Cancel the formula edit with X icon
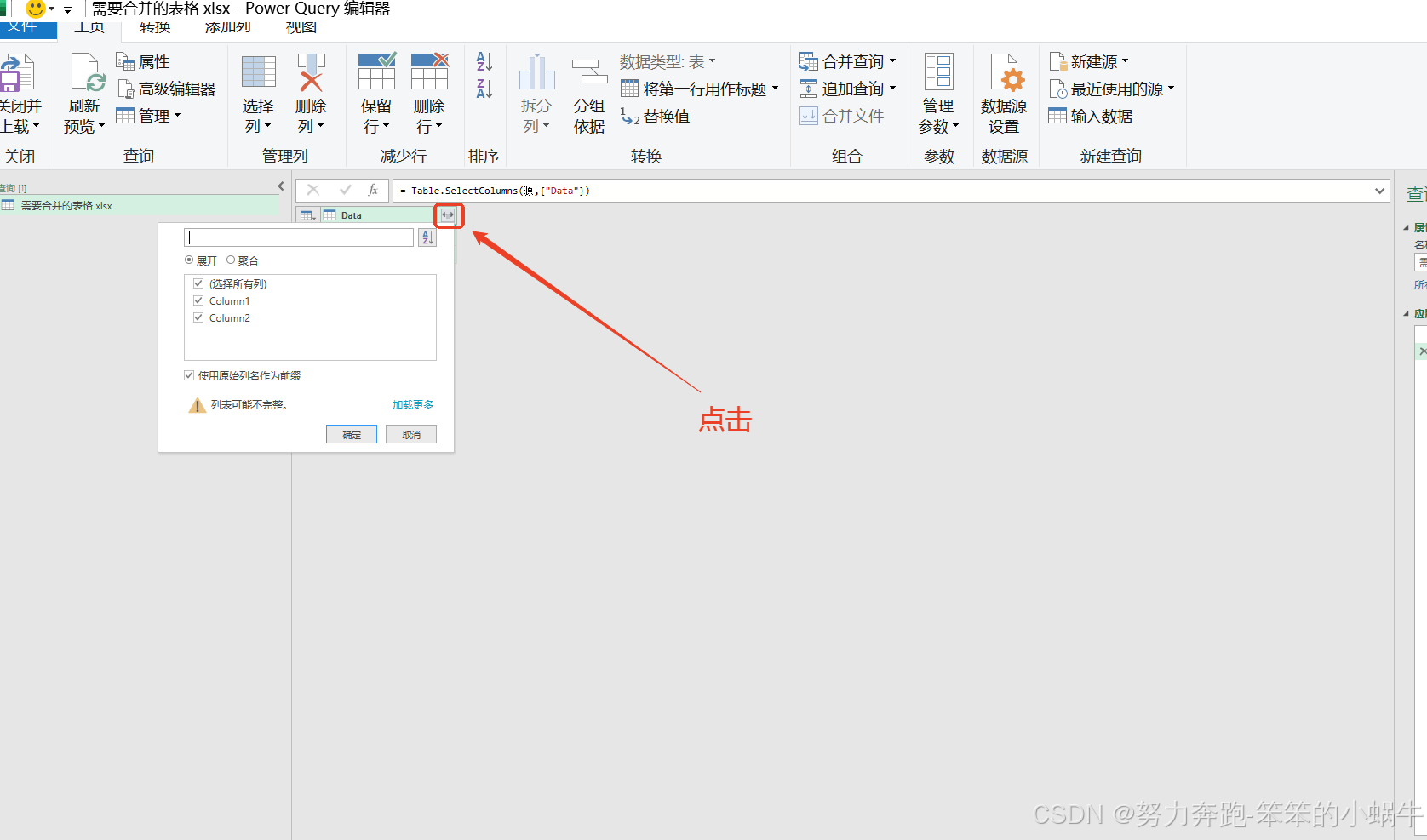The width and height of the screenshot is (1427, 840). point(313,191)
